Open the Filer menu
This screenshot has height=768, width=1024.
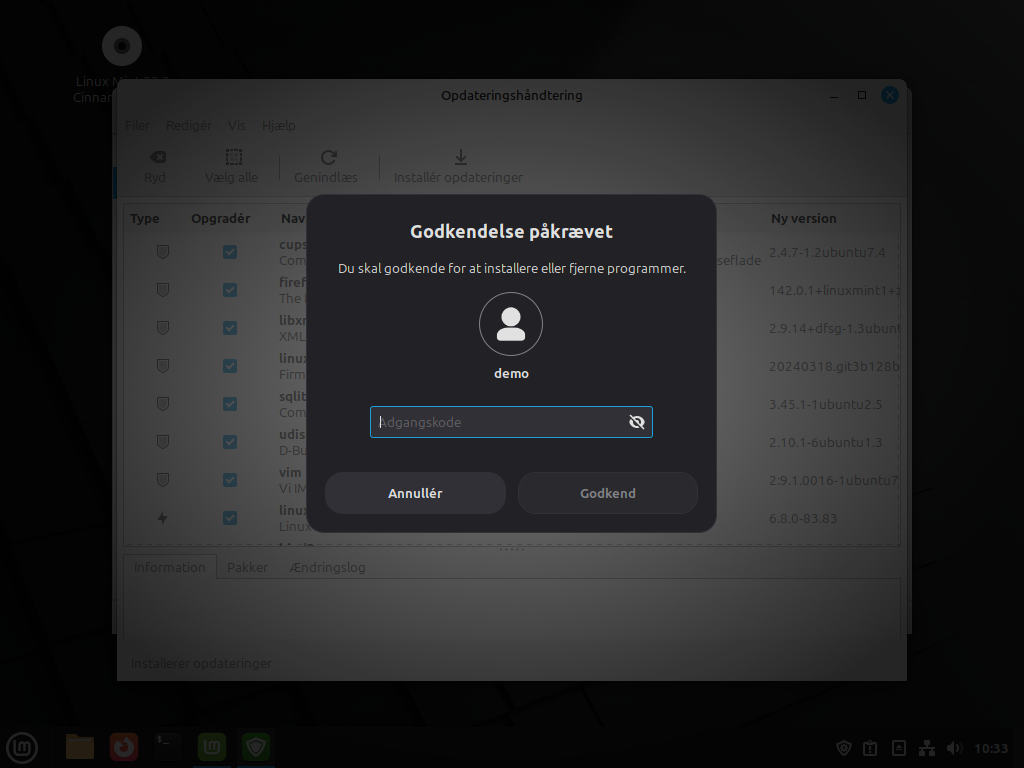[137, 125]
